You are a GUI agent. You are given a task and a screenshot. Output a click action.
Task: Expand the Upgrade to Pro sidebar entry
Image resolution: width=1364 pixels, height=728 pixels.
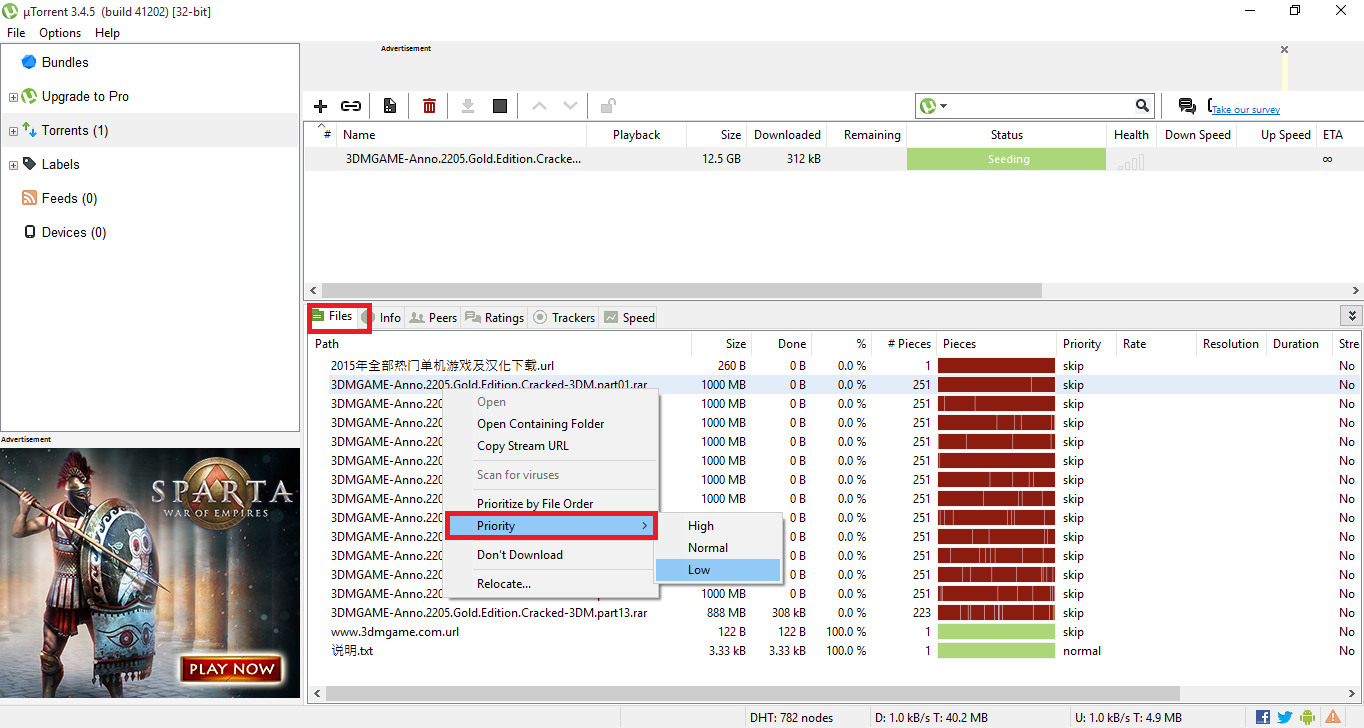pyautogui.click(x=11, y=96)
